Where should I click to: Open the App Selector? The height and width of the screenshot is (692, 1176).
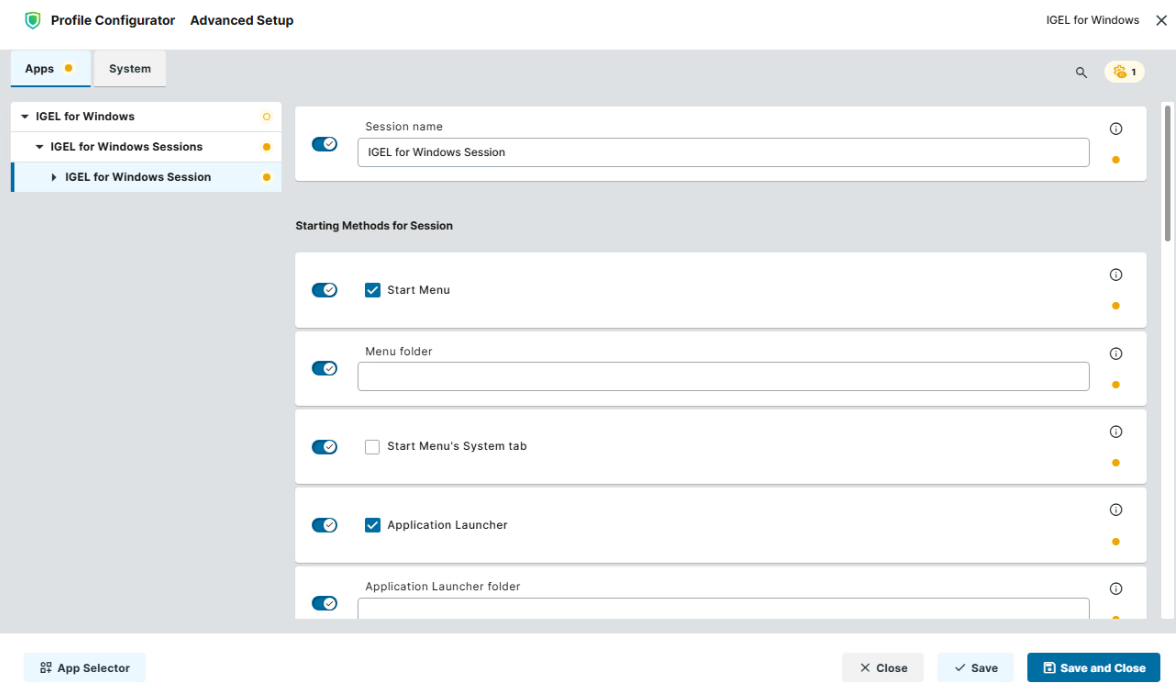[x=84, y=667]
